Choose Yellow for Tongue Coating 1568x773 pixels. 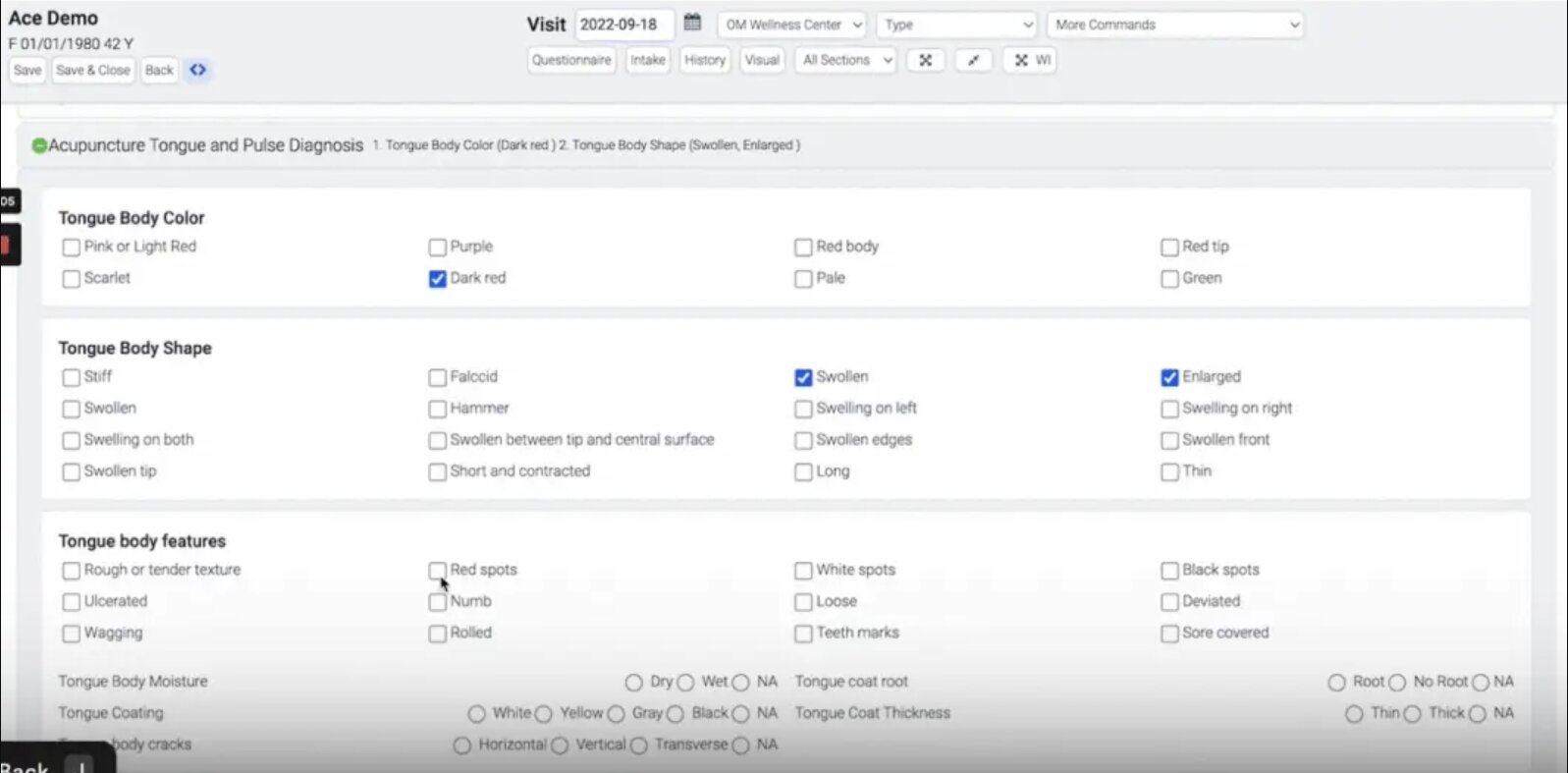tap(544, 714)
